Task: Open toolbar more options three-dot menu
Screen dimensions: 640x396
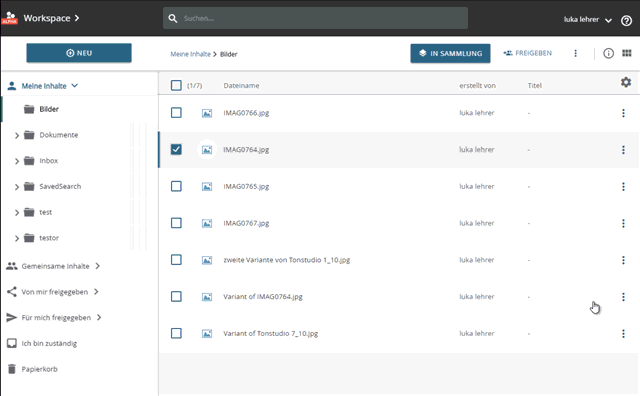Action: point(576,53)
